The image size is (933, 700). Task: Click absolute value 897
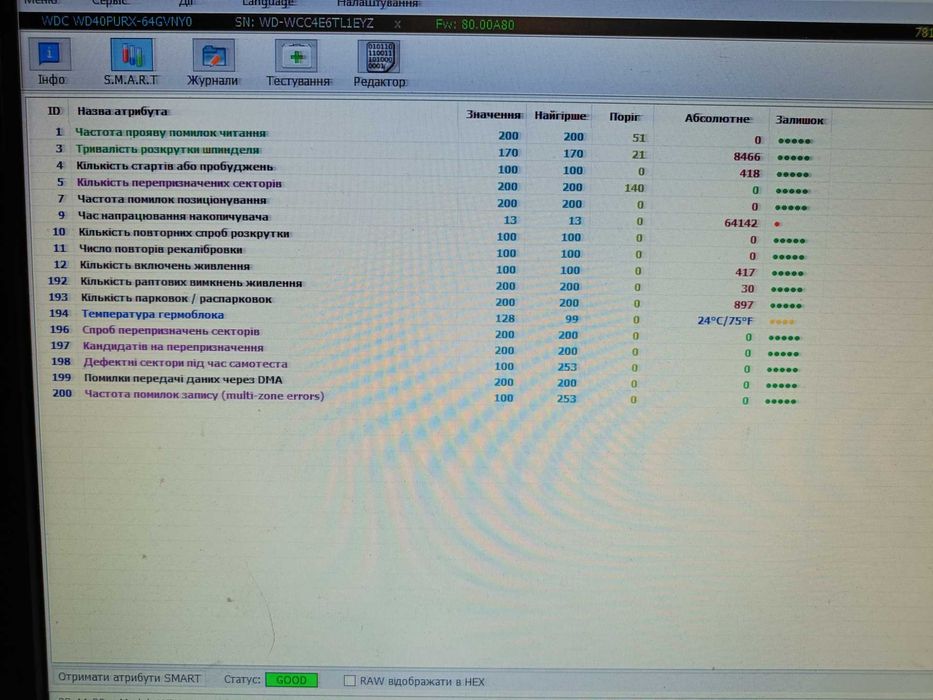(743, 305)
